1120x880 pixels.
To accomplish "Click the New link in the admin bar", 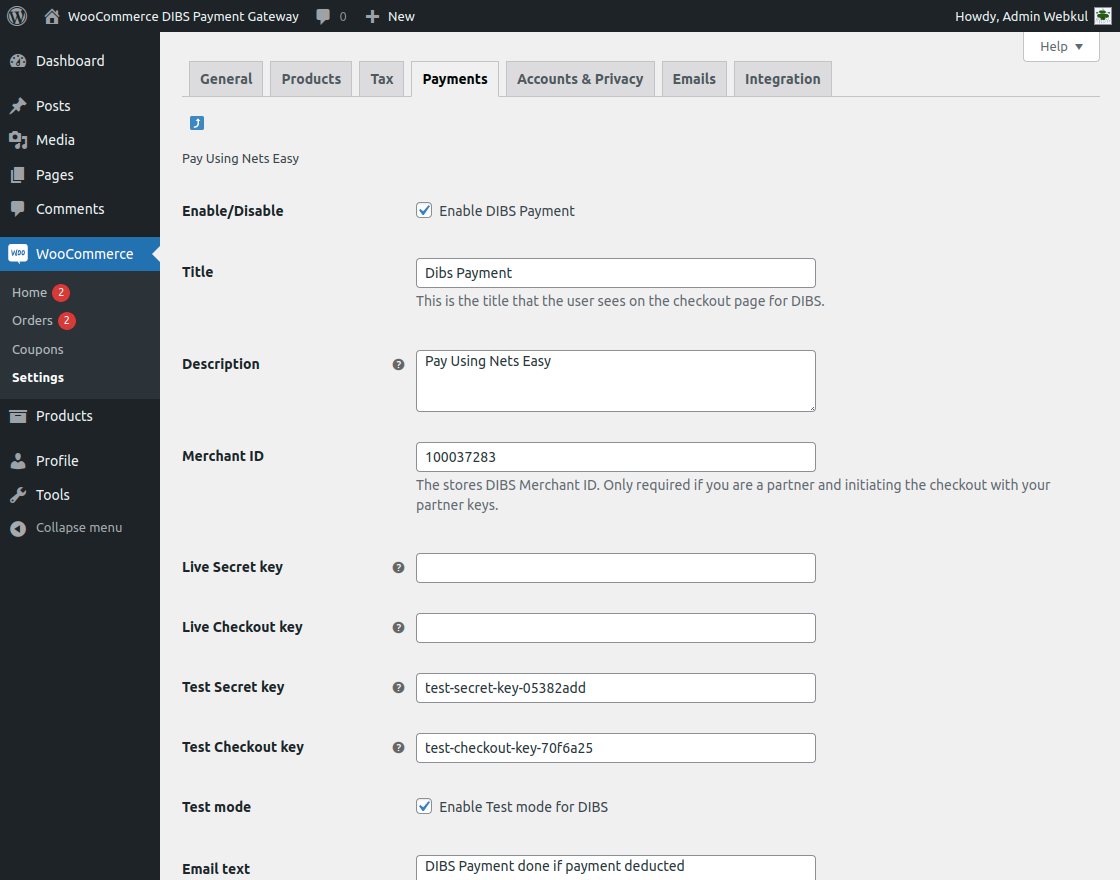I will pyautogui.click(x=389, y=15).
